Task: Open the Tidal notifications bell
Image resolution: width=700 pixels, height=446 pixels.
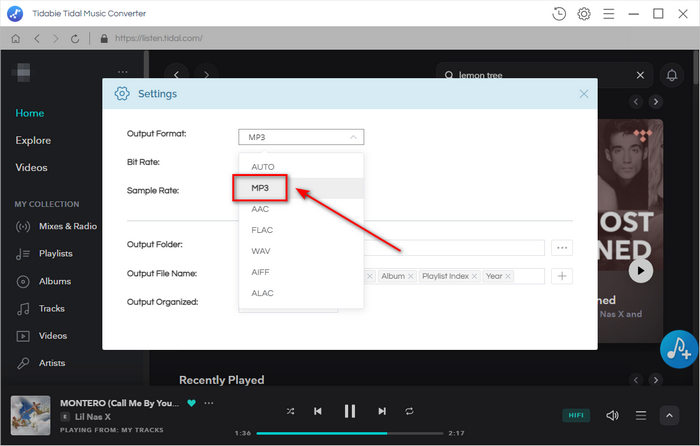Action: [672, 75]
